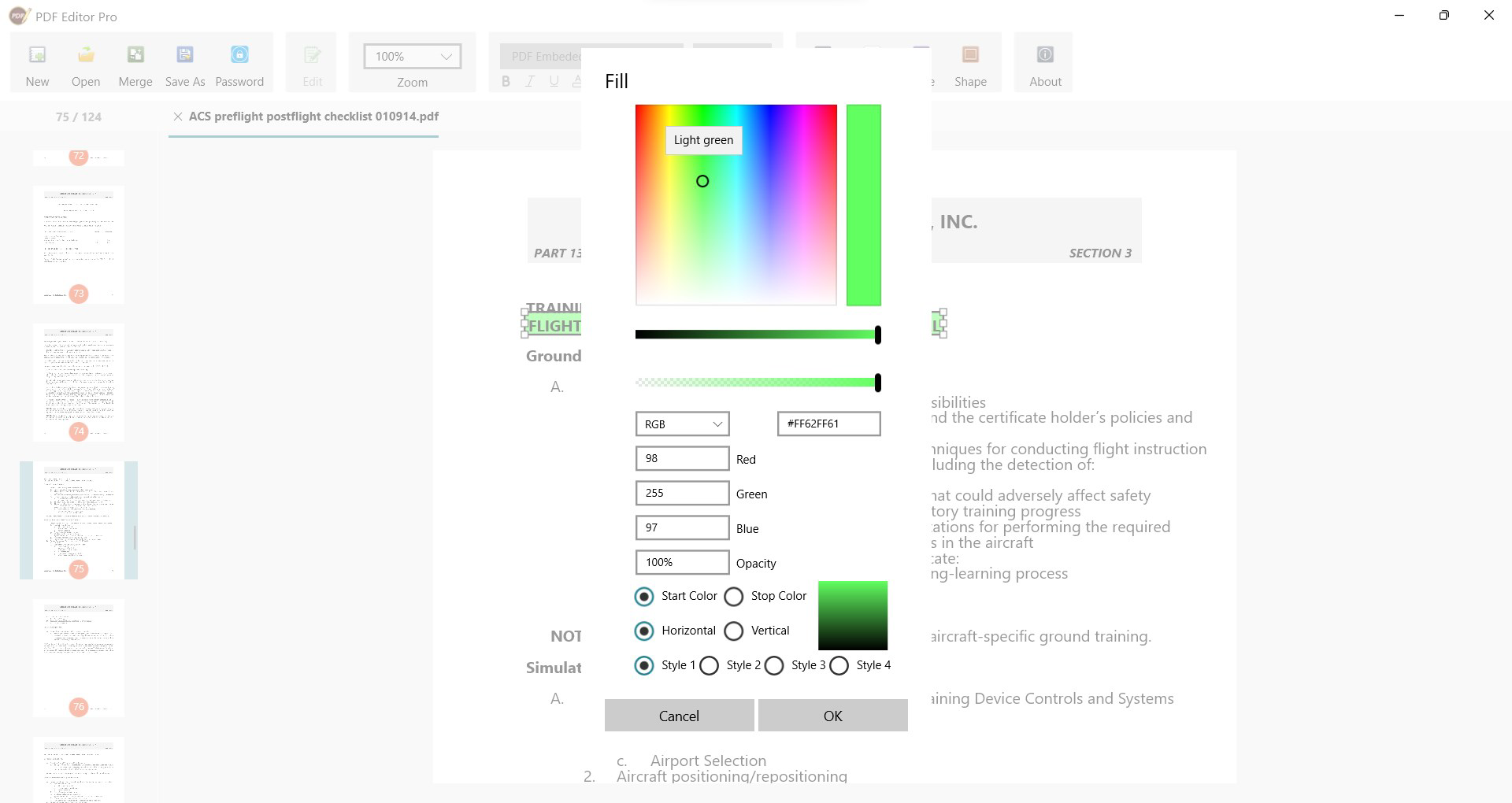Click Cancel in the Fill dialog
The width and height of the screenshot is (1512, 803).
[679, 716]
